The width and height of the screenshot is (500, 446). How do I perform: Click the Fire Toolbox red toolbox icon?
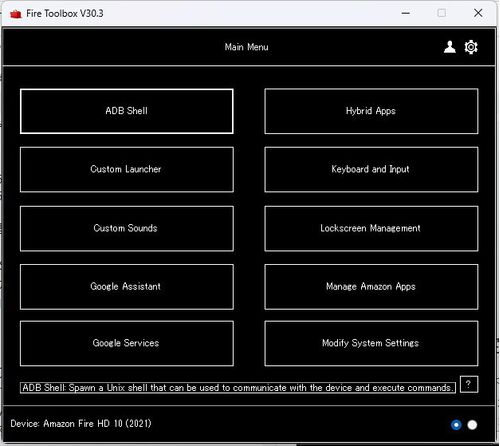point(15,14)
